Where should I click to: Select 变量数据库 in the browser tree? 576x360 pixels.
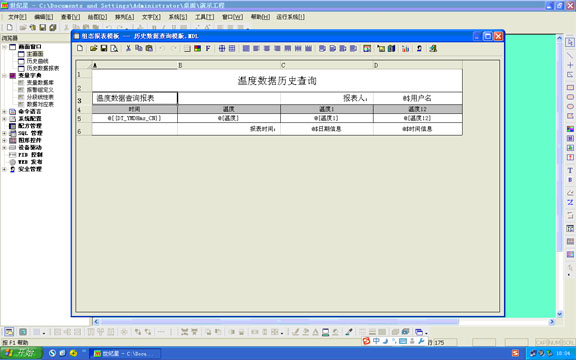coord(40,83)
